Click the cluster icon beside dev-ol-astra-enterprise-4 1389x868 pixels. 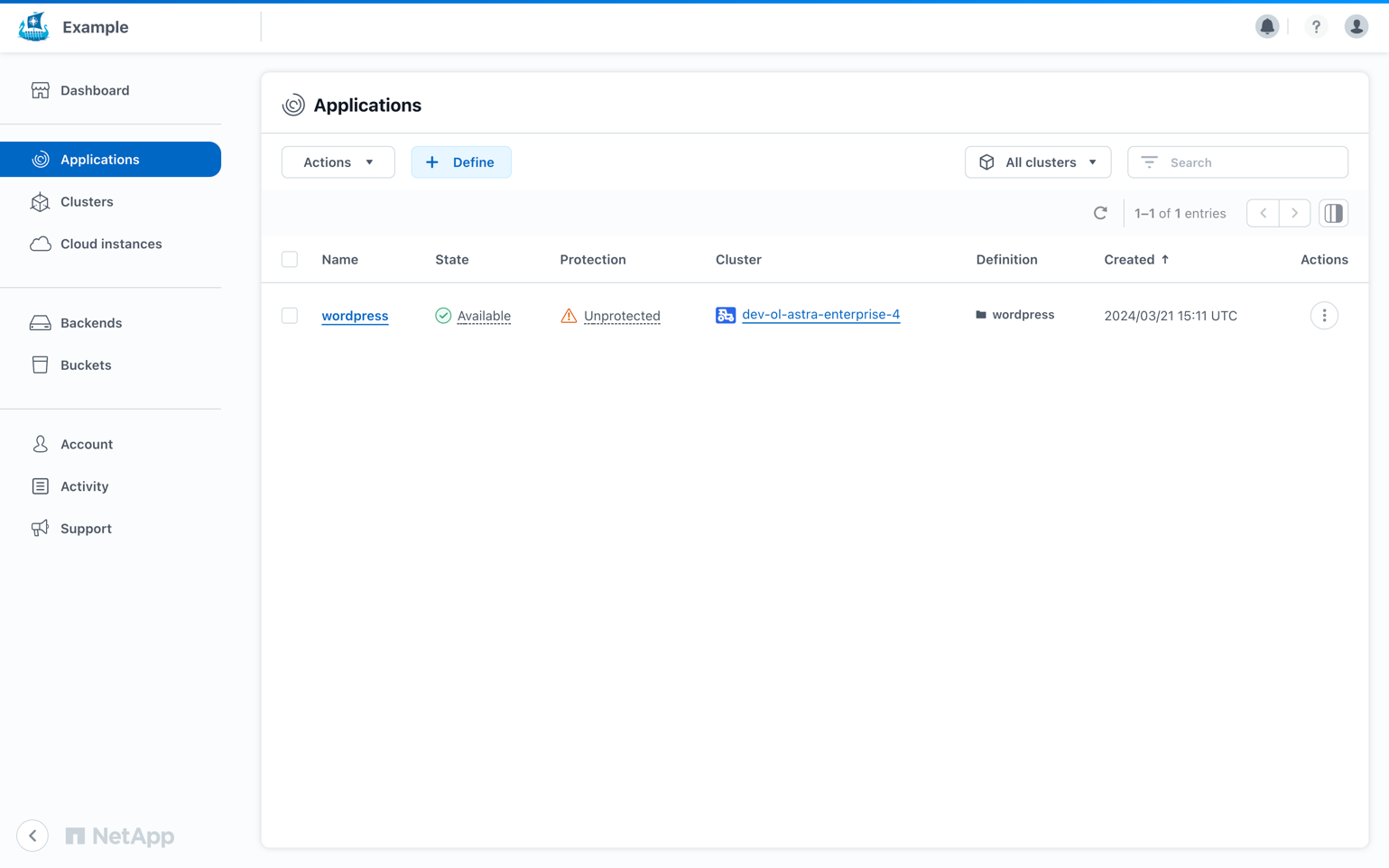click(x=726, y=315)
